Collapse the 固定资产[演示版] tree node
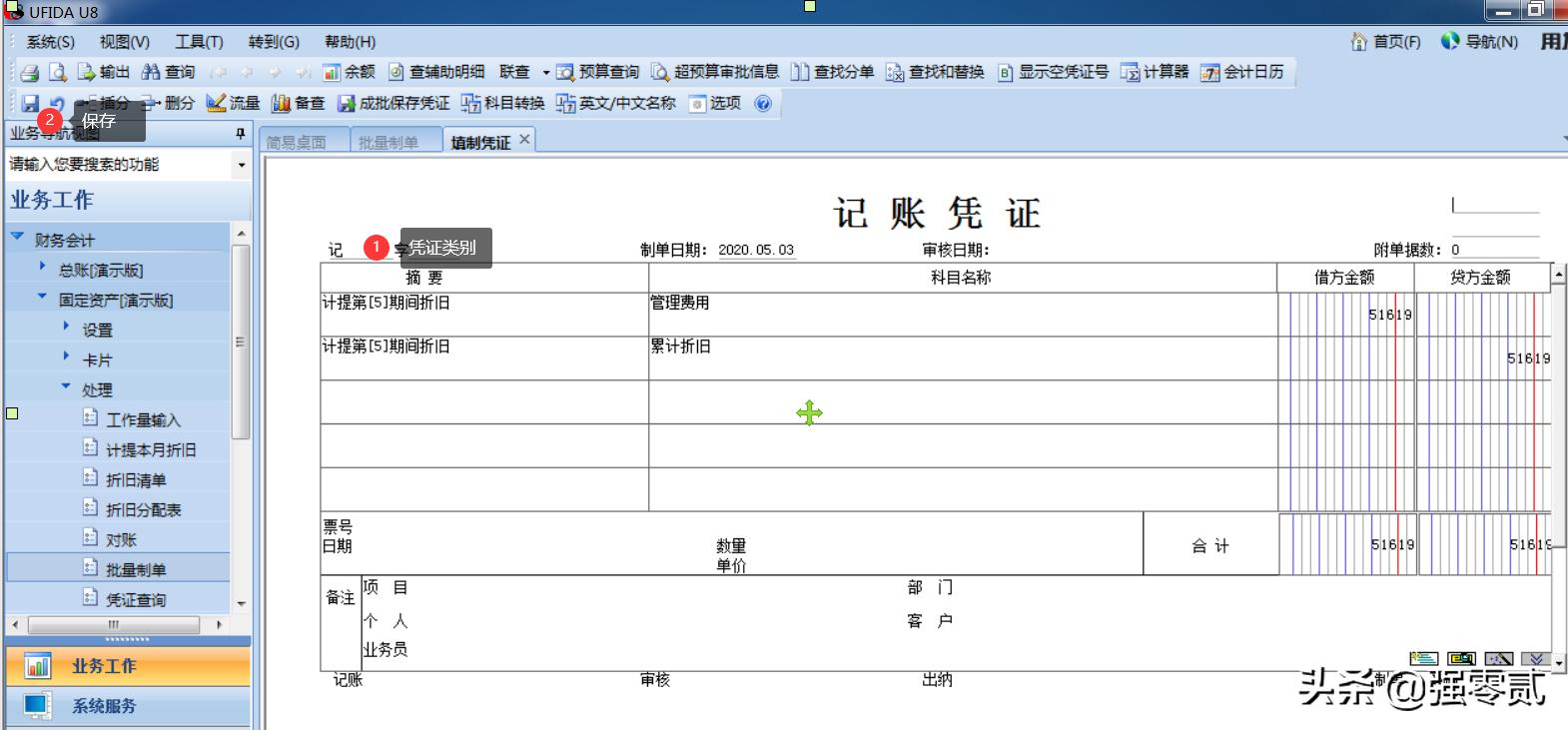 click(42, 297)
